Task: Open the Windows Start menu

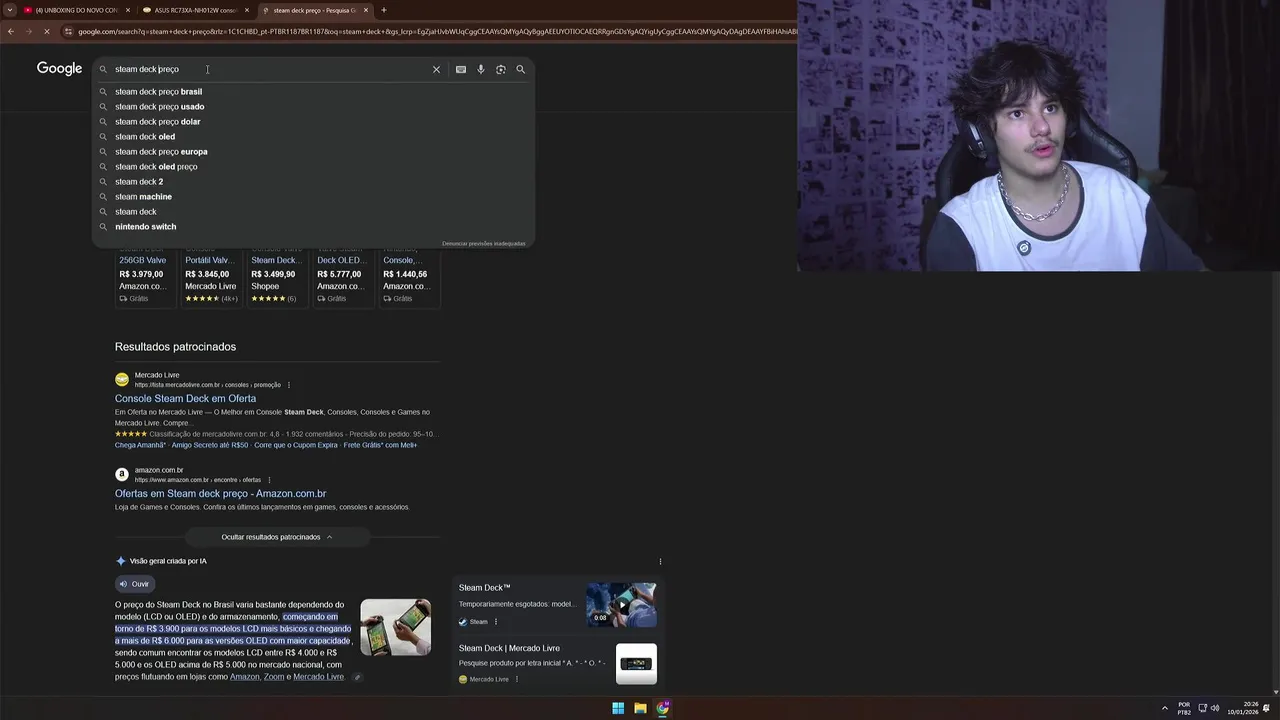Action: pyautogui.click(x=618, y=708)
